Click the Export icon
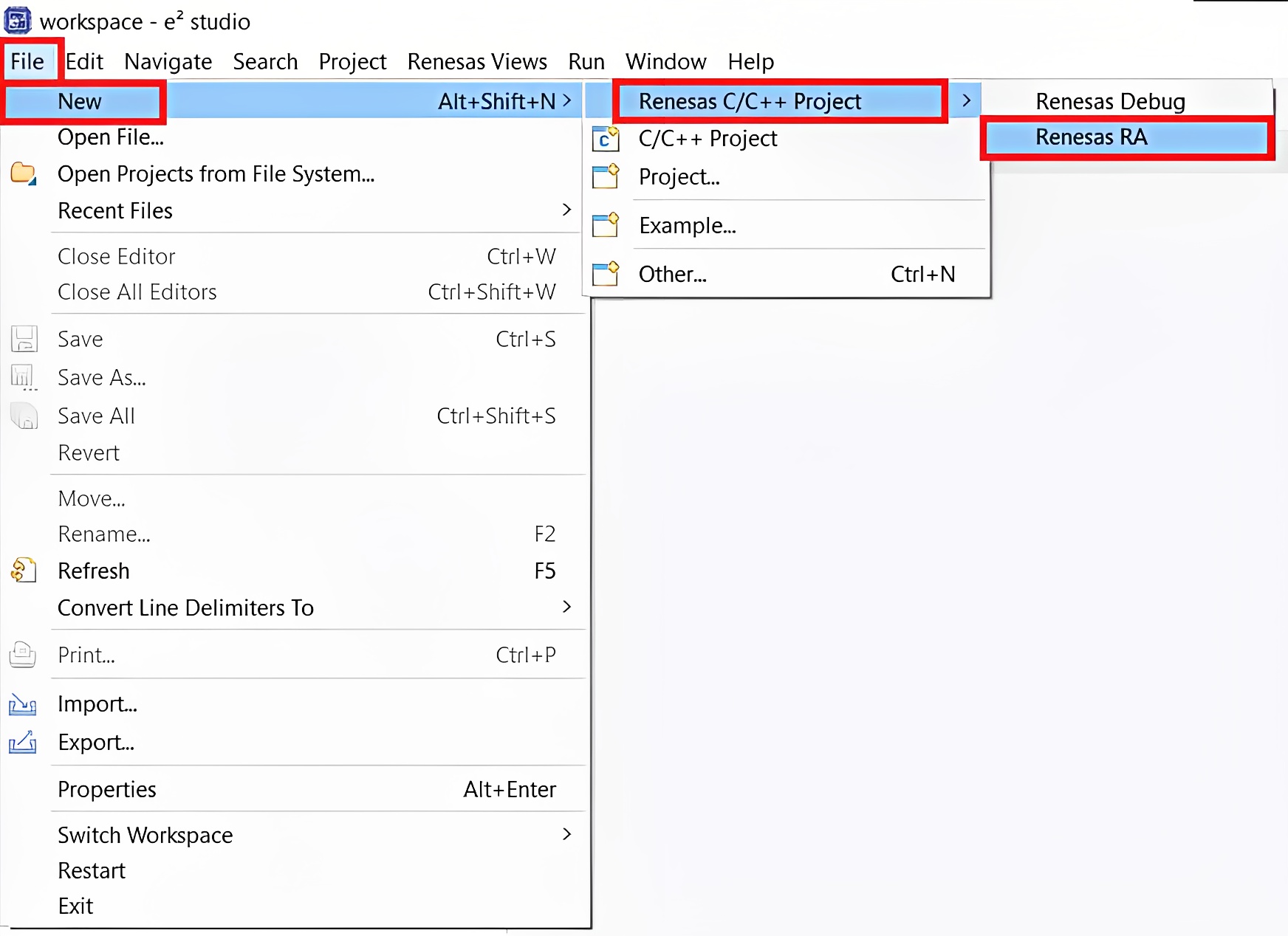 pyautogui.click(x=23, y=742)
